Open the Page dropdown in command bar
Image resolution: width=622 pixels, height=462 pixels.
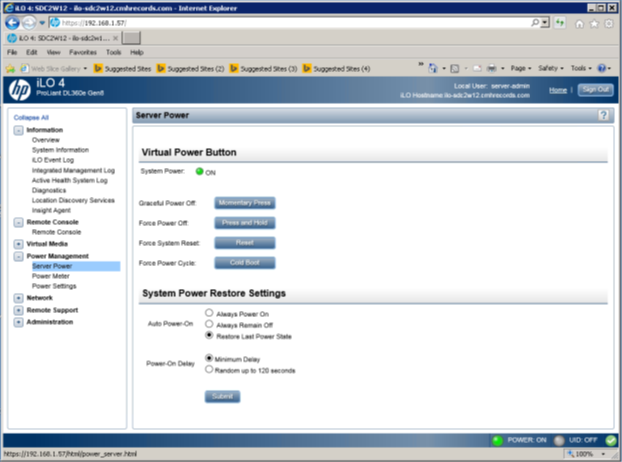521,68
